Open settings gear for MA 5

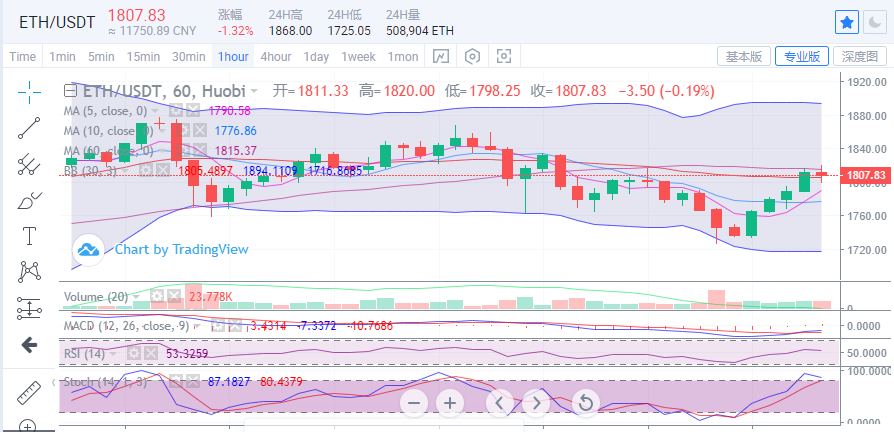click(176, 111)
